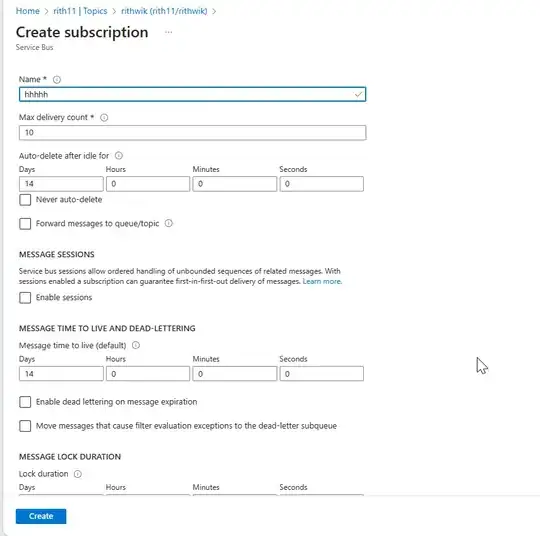The width and height of the screenshot is (540, 536).
Task: Click the Forward messages info icon
Action: (168, 223)
